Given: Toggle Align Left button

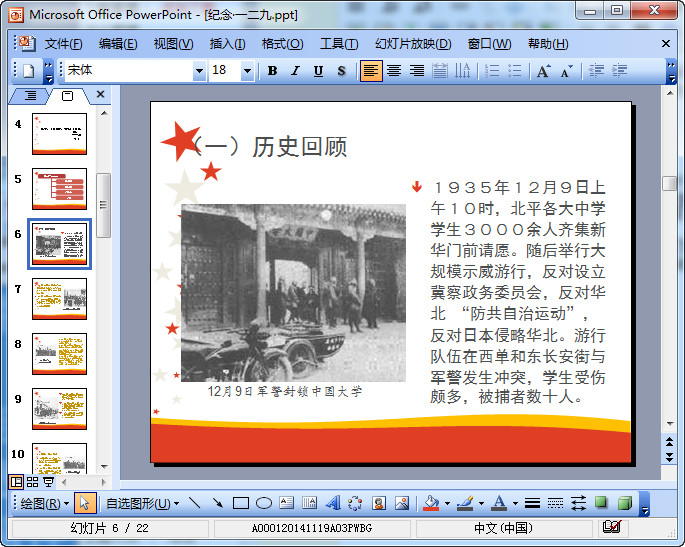Looking at the screenshot, I should tap(371, 70).
